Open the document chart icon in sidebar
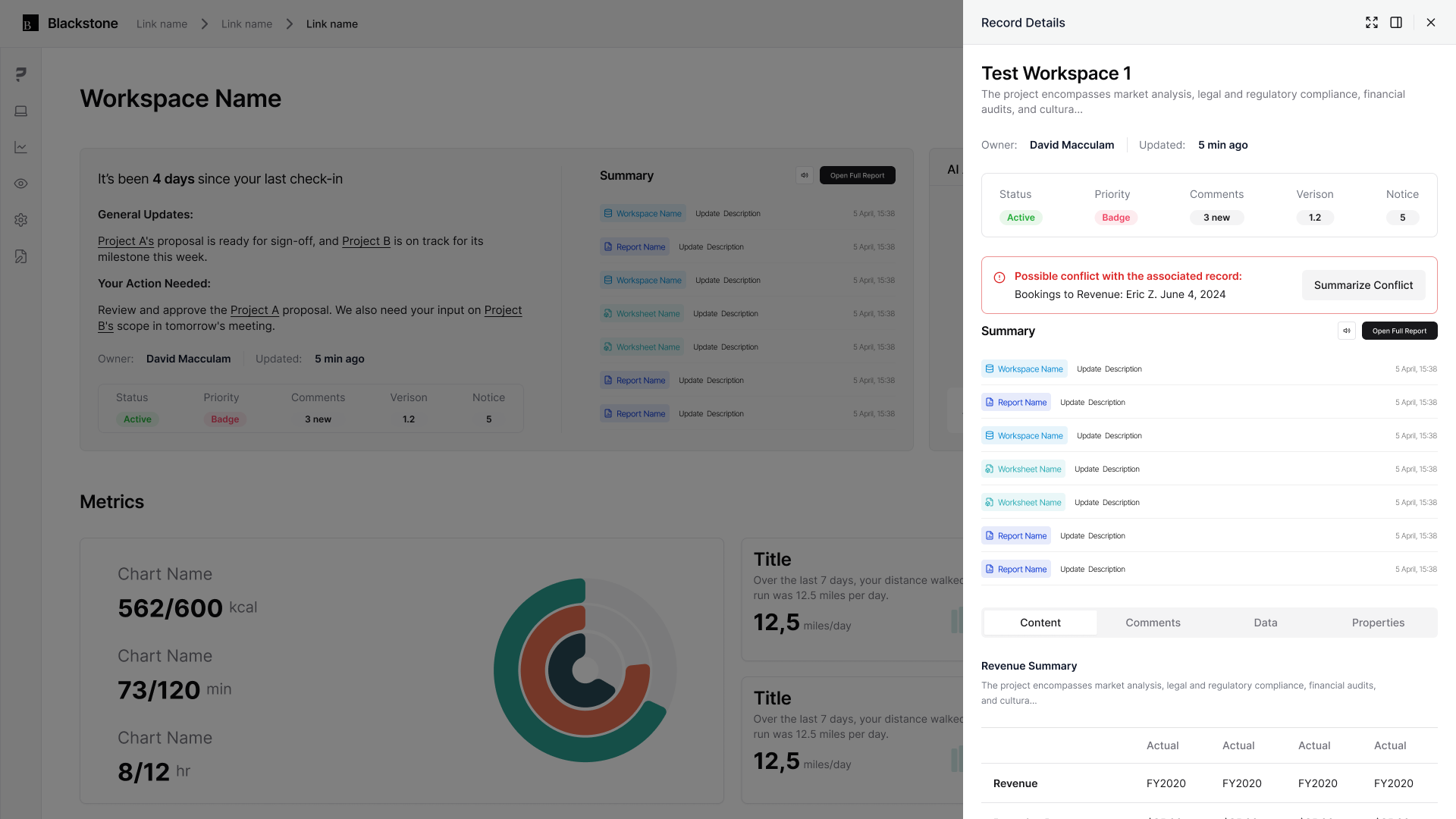Viewport: 1456px width, 819px height. (21, 256)
